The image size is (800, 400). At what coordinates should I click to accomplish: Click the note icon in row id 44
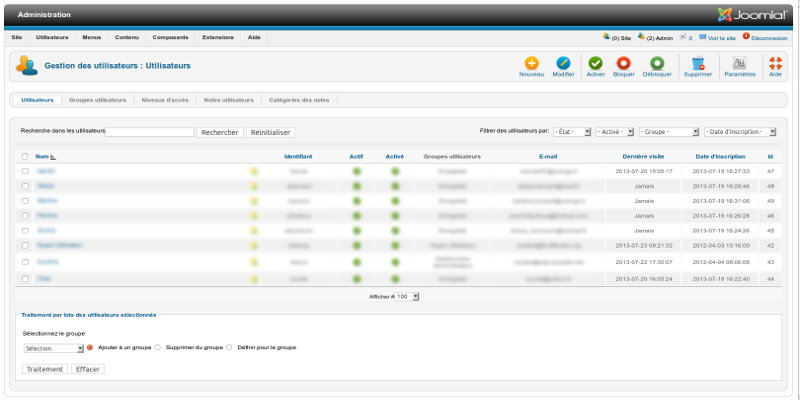254,279
